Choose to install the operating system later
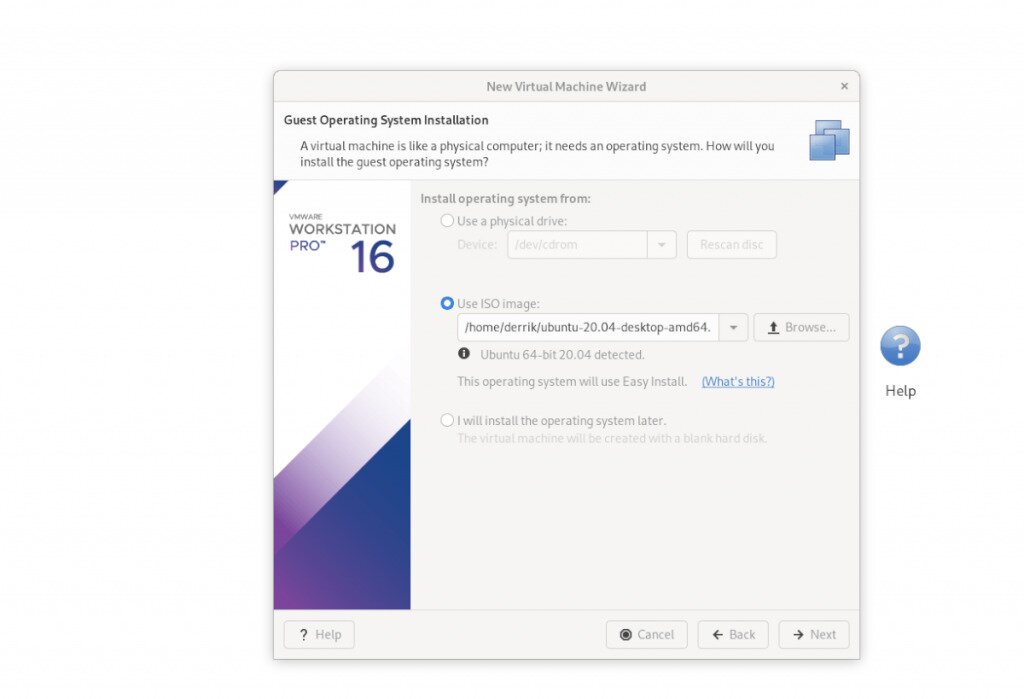Screen dimensions: 1024x699 [x=447, y=420]
